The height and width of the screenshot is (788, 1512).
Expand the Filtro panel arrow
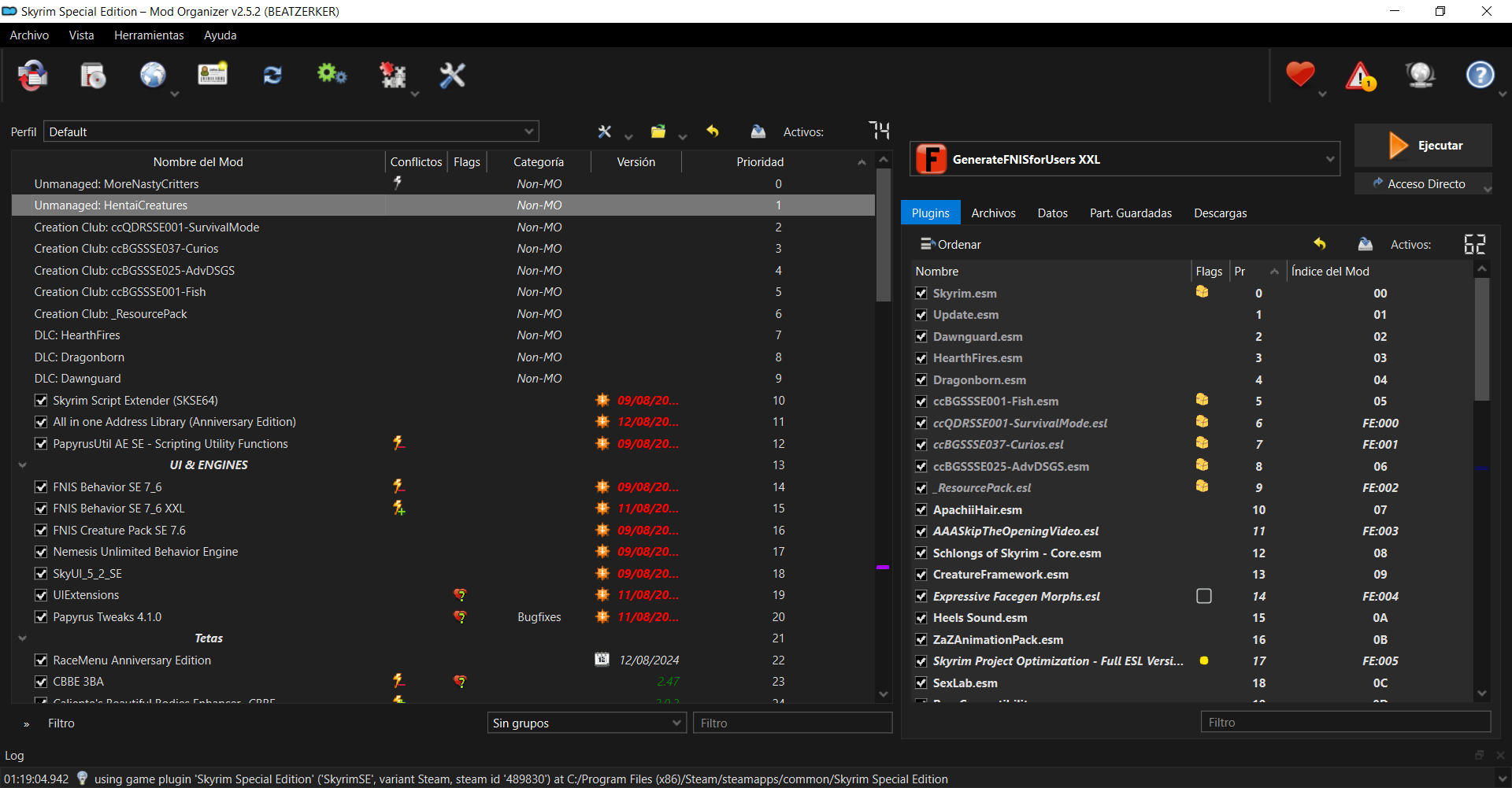(26, 724)
